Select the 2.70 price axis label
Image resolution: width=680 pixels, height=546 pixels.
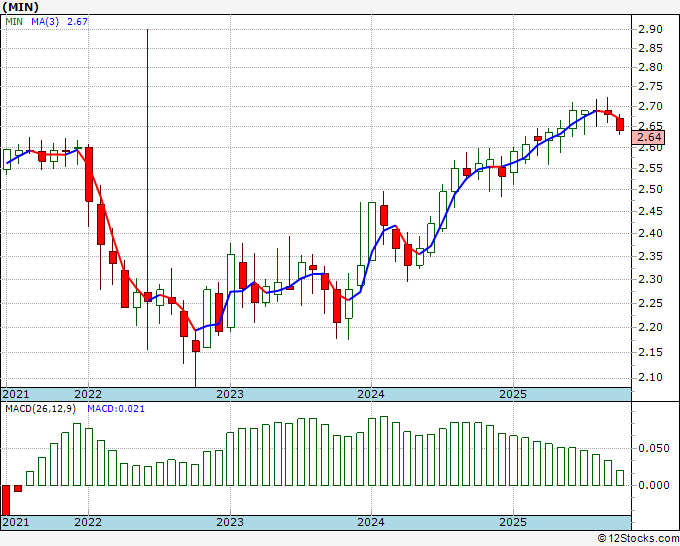point(650,106)
